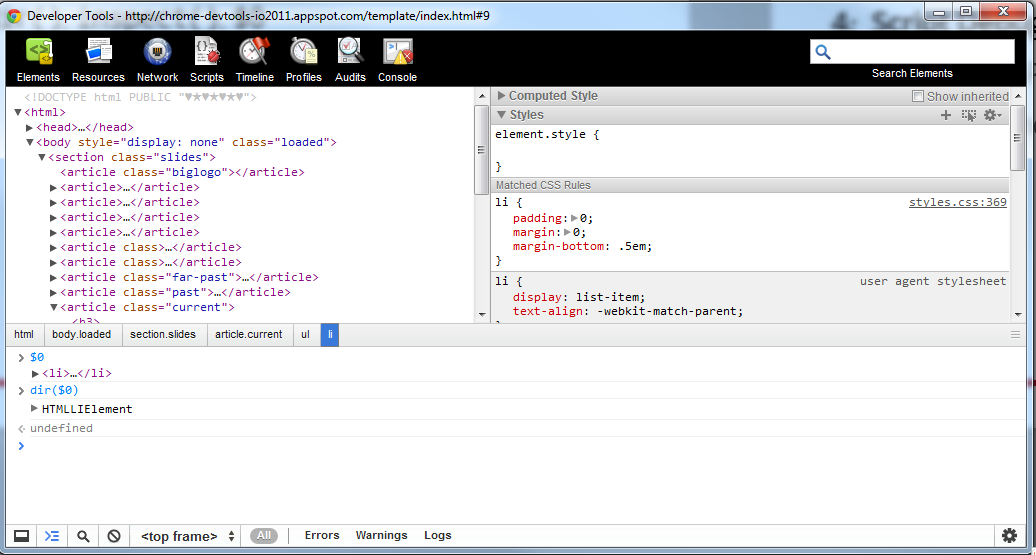Expand the li element in console output
This screenshot has height=555, width=1036.
coord(36,373)
